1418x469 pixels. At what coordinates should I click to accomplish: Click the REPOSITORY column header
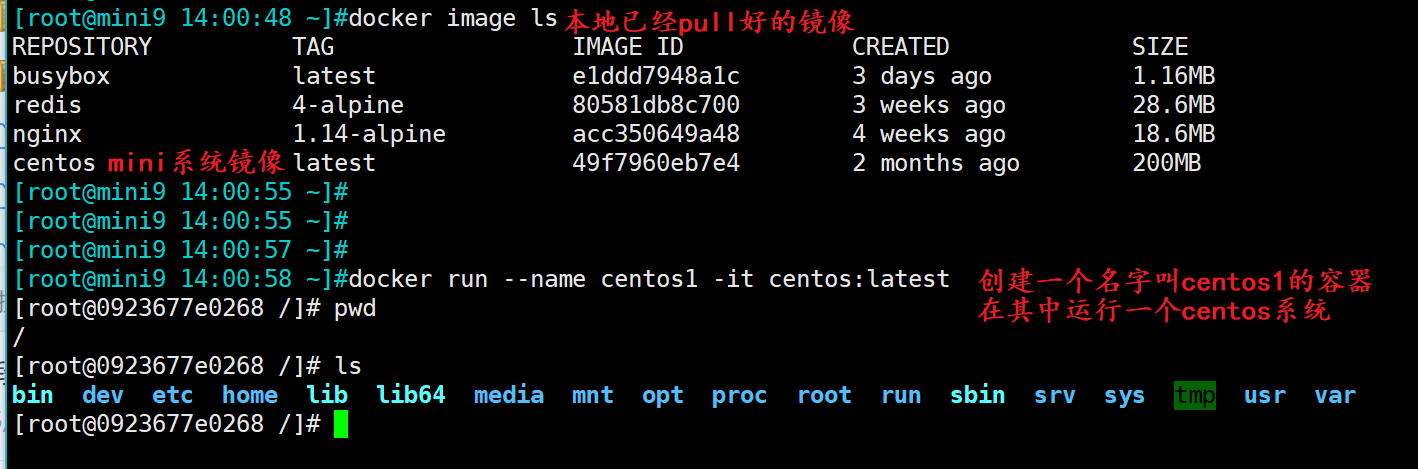coord(82,47)
